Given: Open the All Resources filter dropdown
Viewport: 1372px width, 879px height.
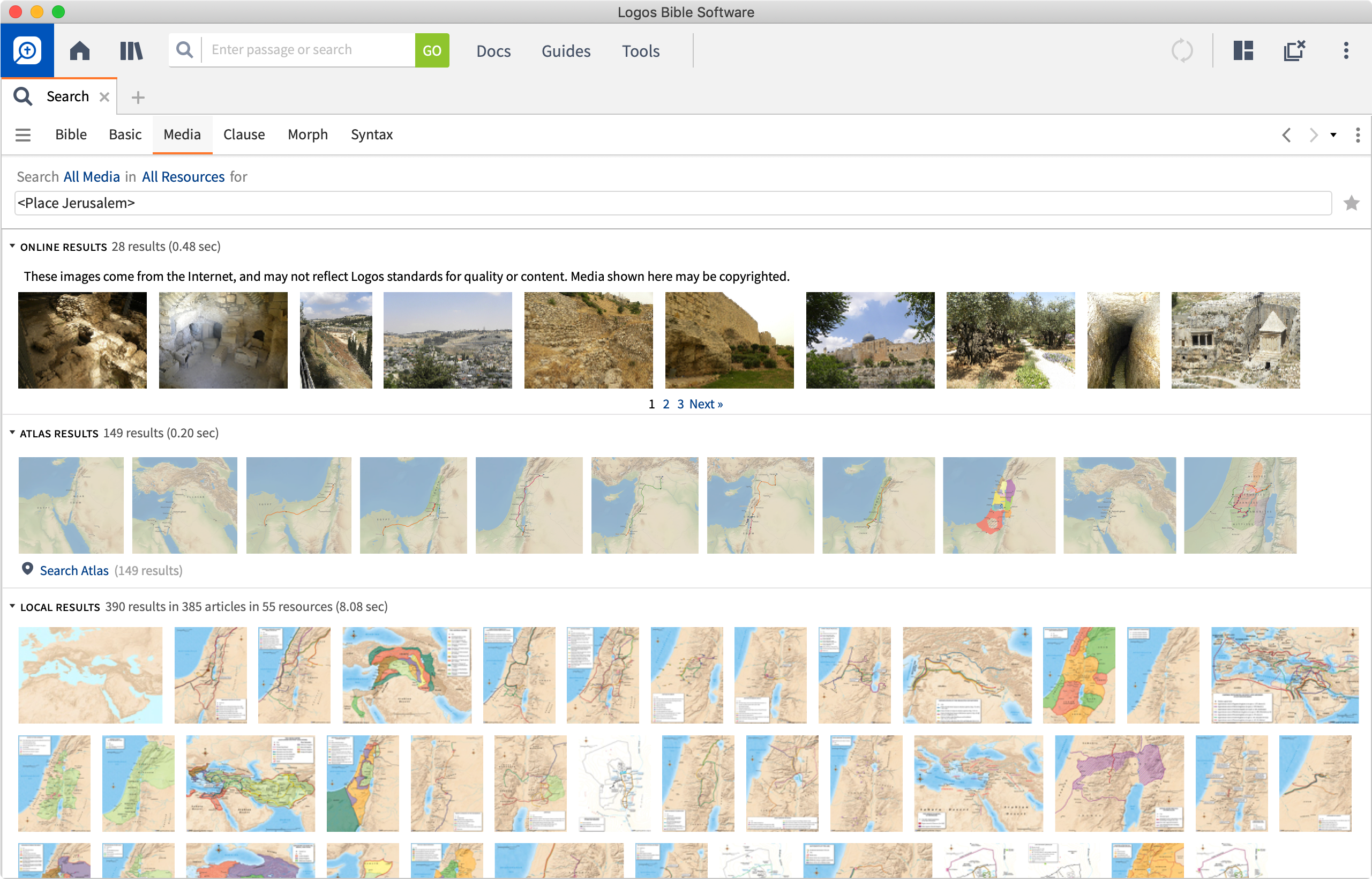Looking at the screenshot, I should click(x=183, y=177).
